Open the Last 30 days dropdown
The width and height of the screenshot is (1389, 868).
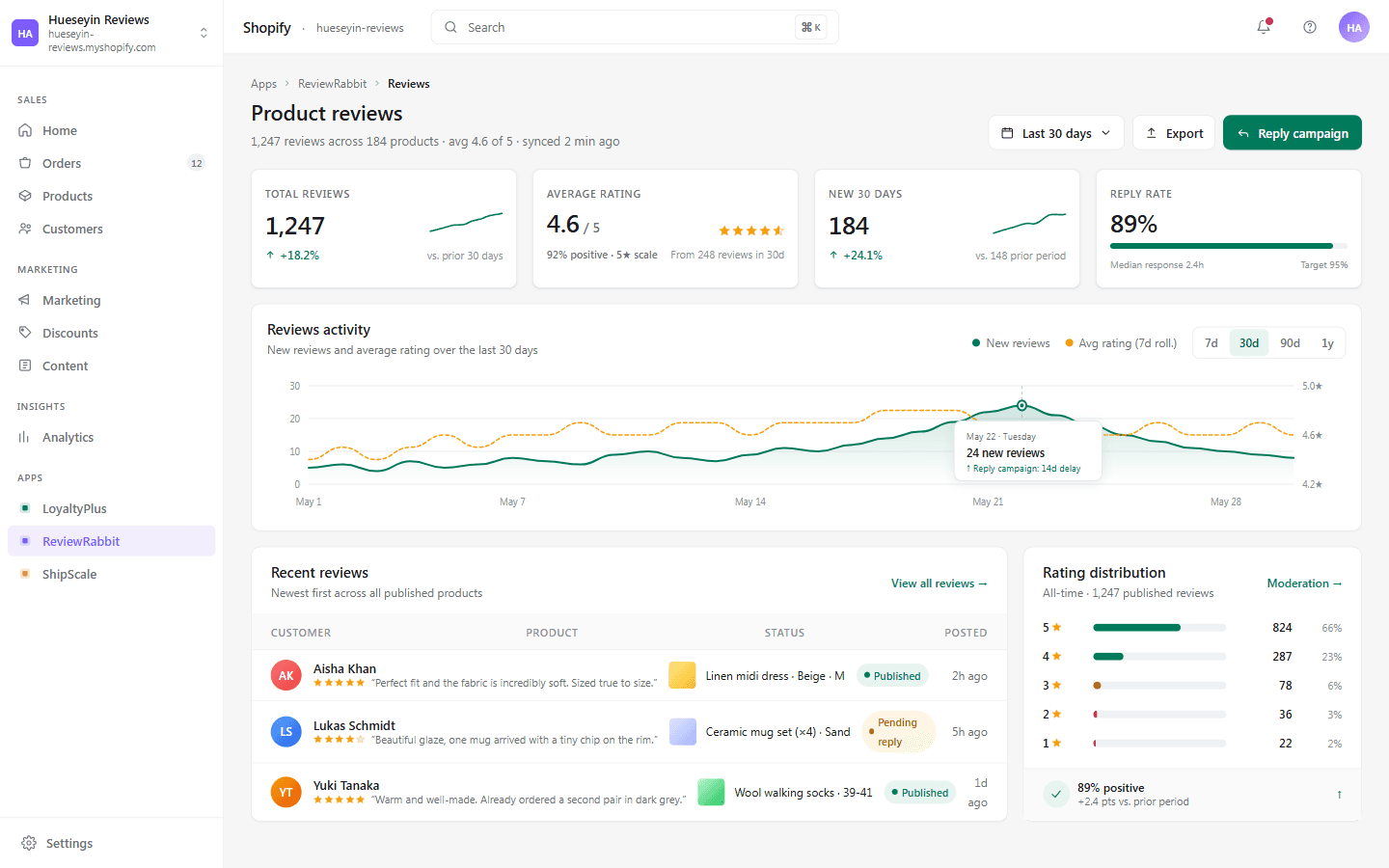tap(1056, 133)
